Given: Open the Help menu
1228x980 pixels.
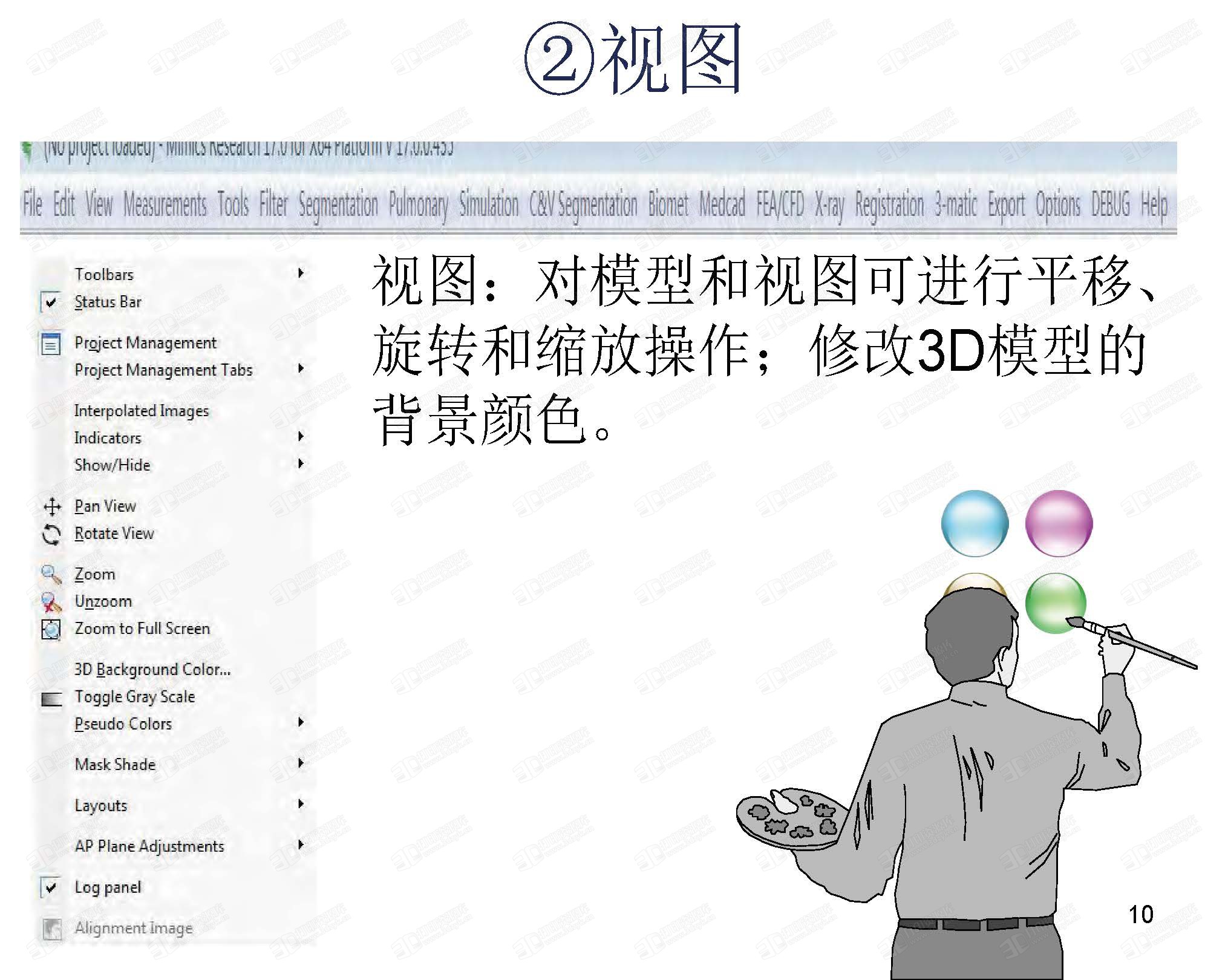Looking at the screenshot, I should click(1154, 206).
